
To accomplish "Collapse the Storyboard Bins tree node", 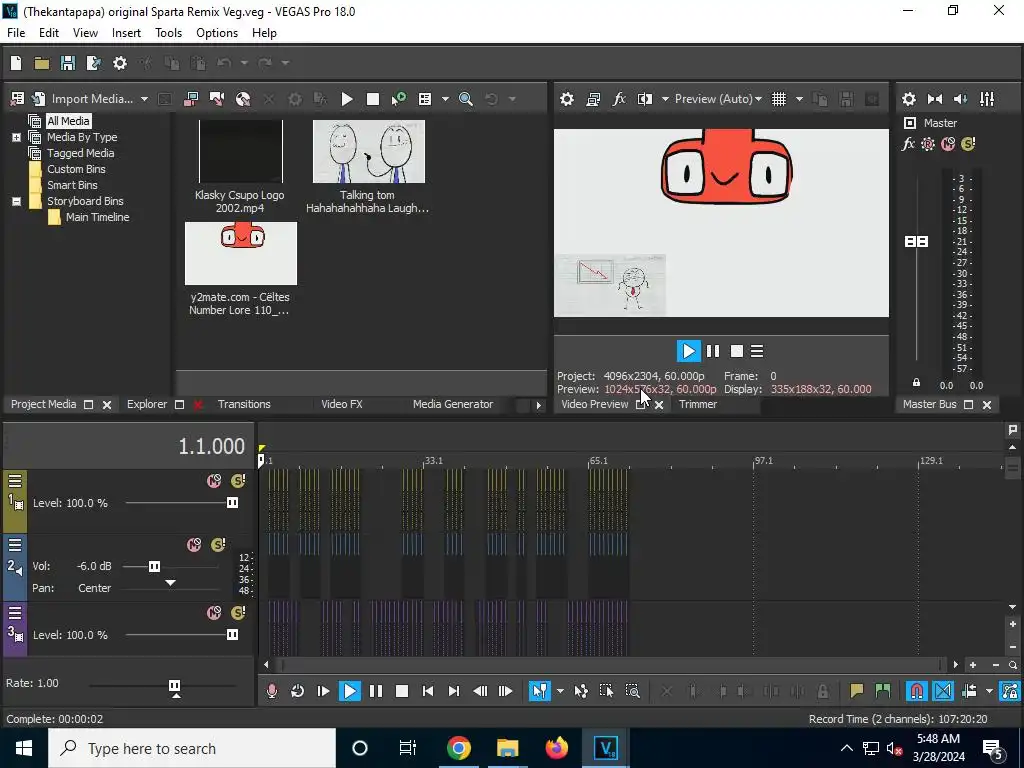I will coord(16,201).
